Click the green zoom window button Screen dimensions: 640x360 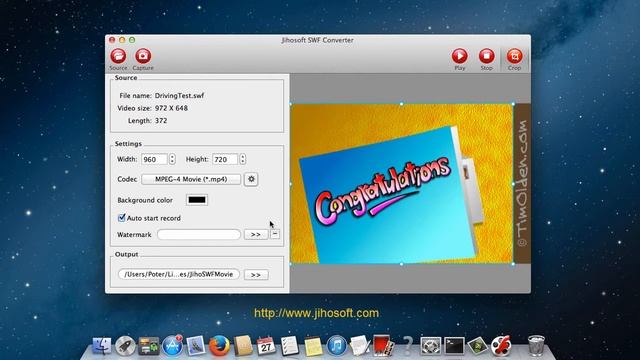(132, 40)
